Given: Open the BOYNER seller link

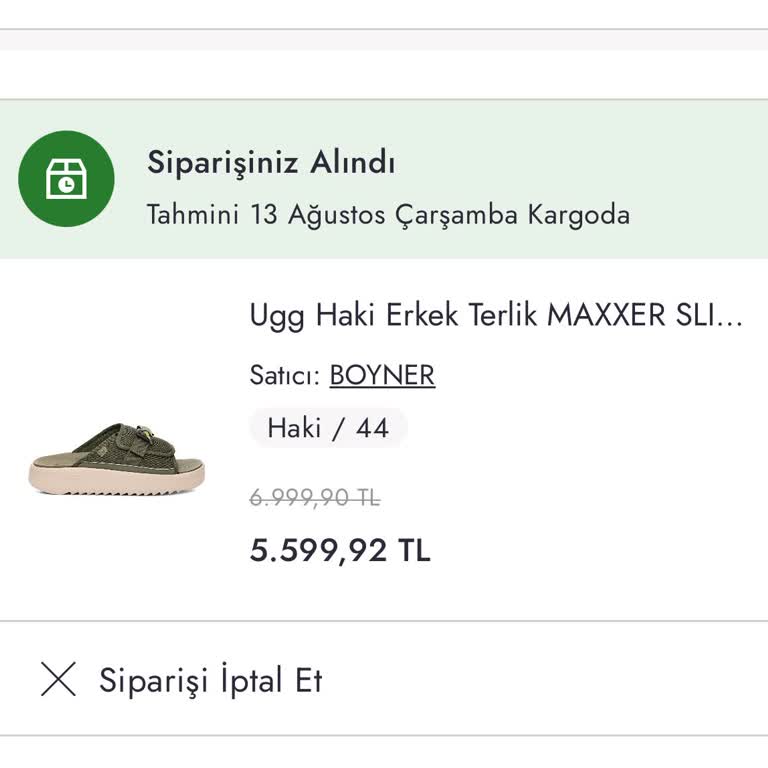Looking at the screenshot, I should [x=382, y=375].
